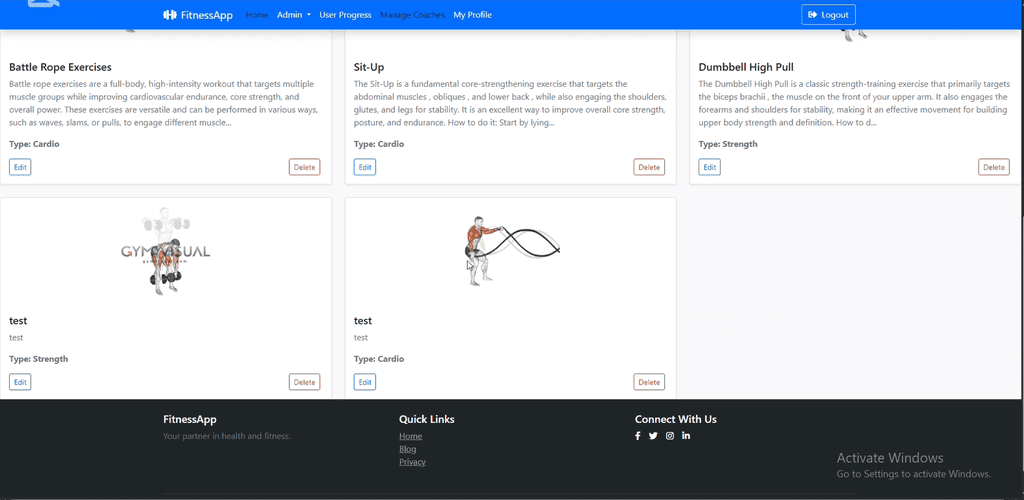Edit the Sit-Up exercise

coord(365,167)
